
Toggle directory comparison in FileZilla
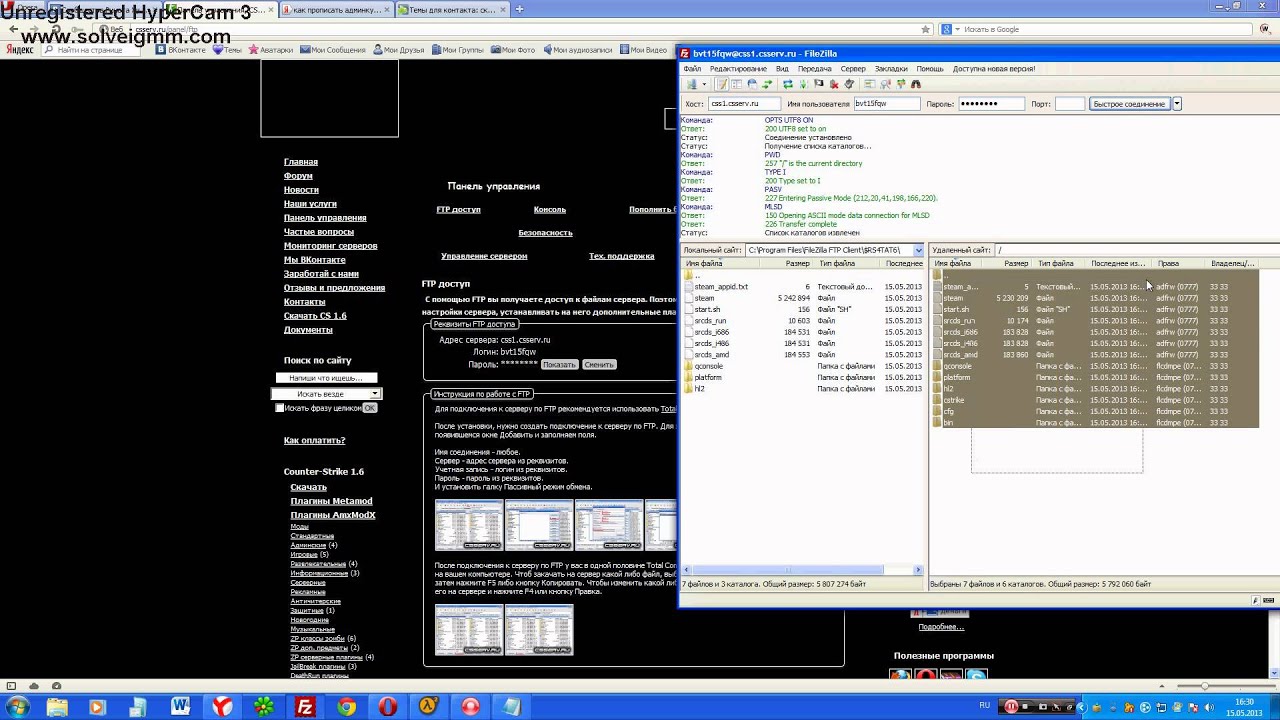886,84
